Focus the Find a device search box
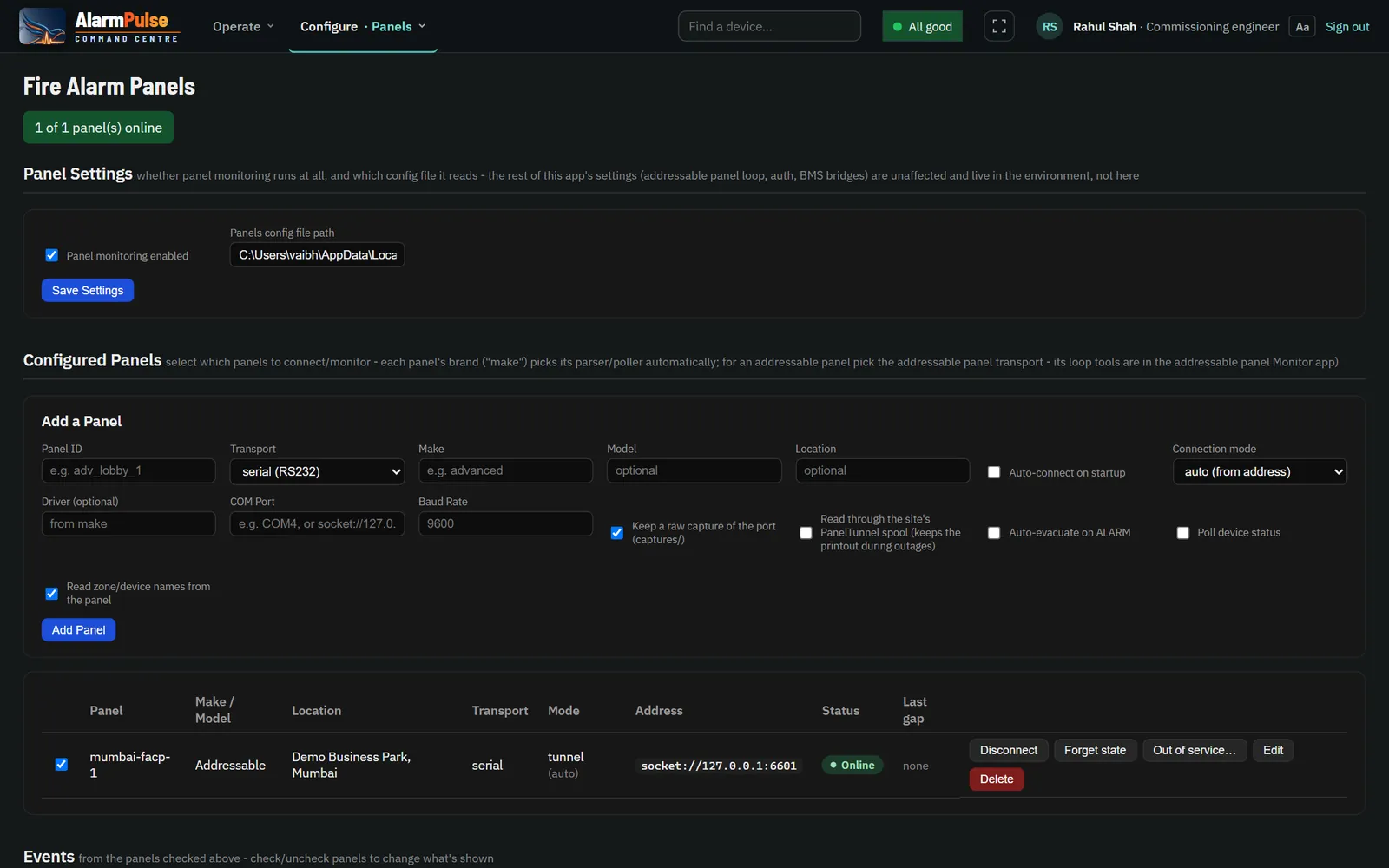 coord(769,26)
